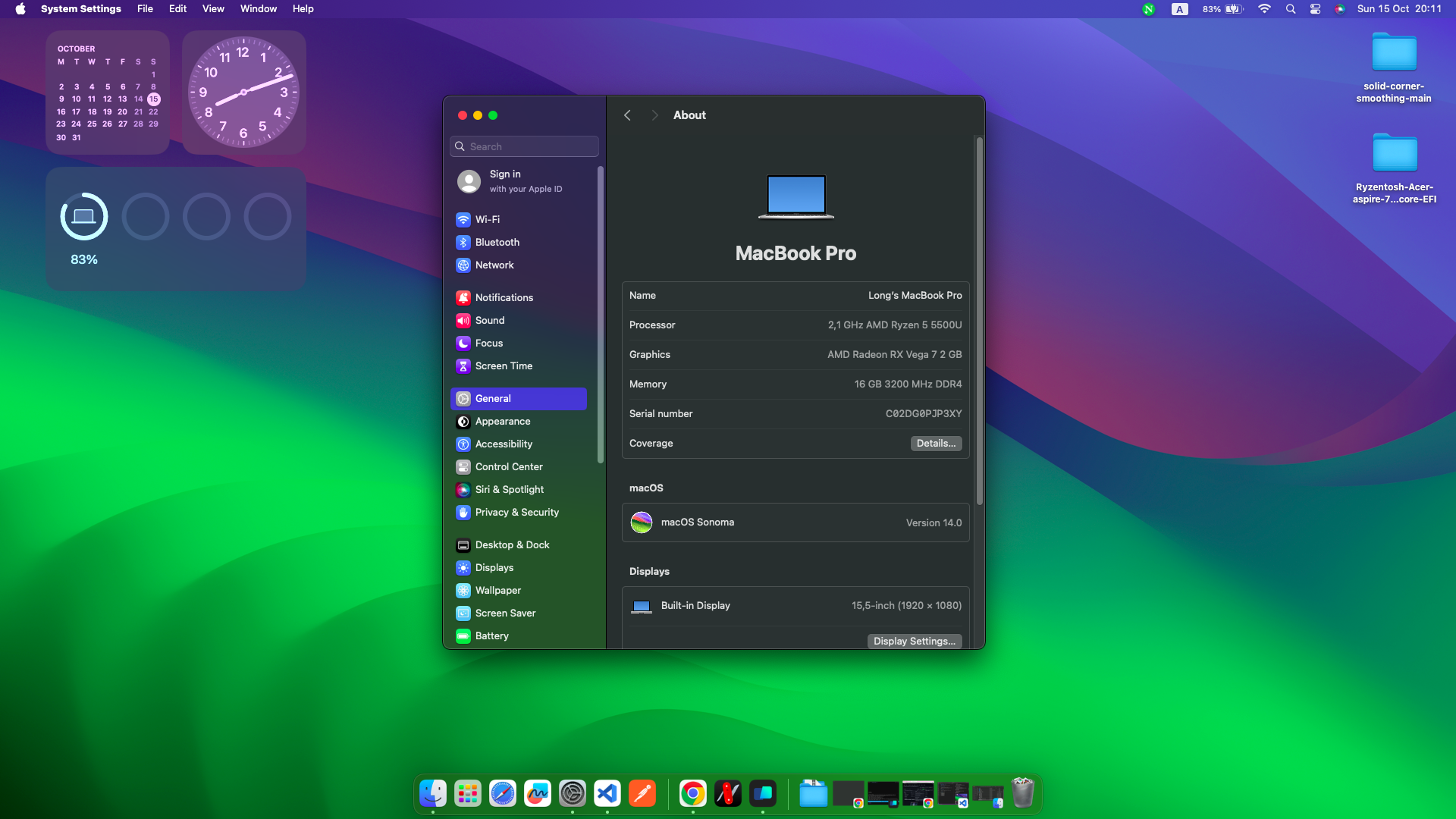Go to Sound settings

[489, 321]
